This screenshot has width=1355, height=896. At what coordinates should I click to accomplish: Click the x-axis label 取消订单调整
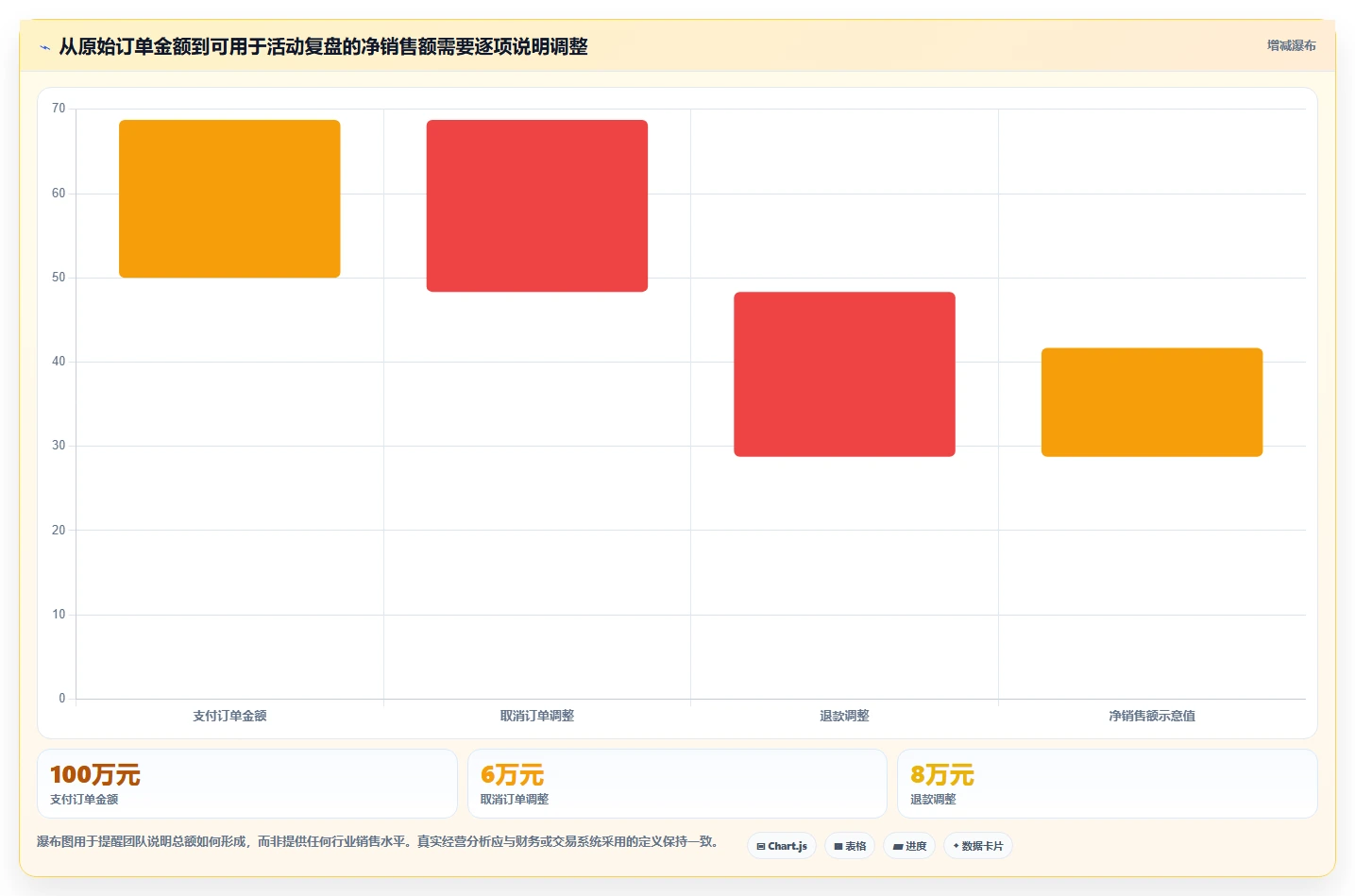coord(537,716)
